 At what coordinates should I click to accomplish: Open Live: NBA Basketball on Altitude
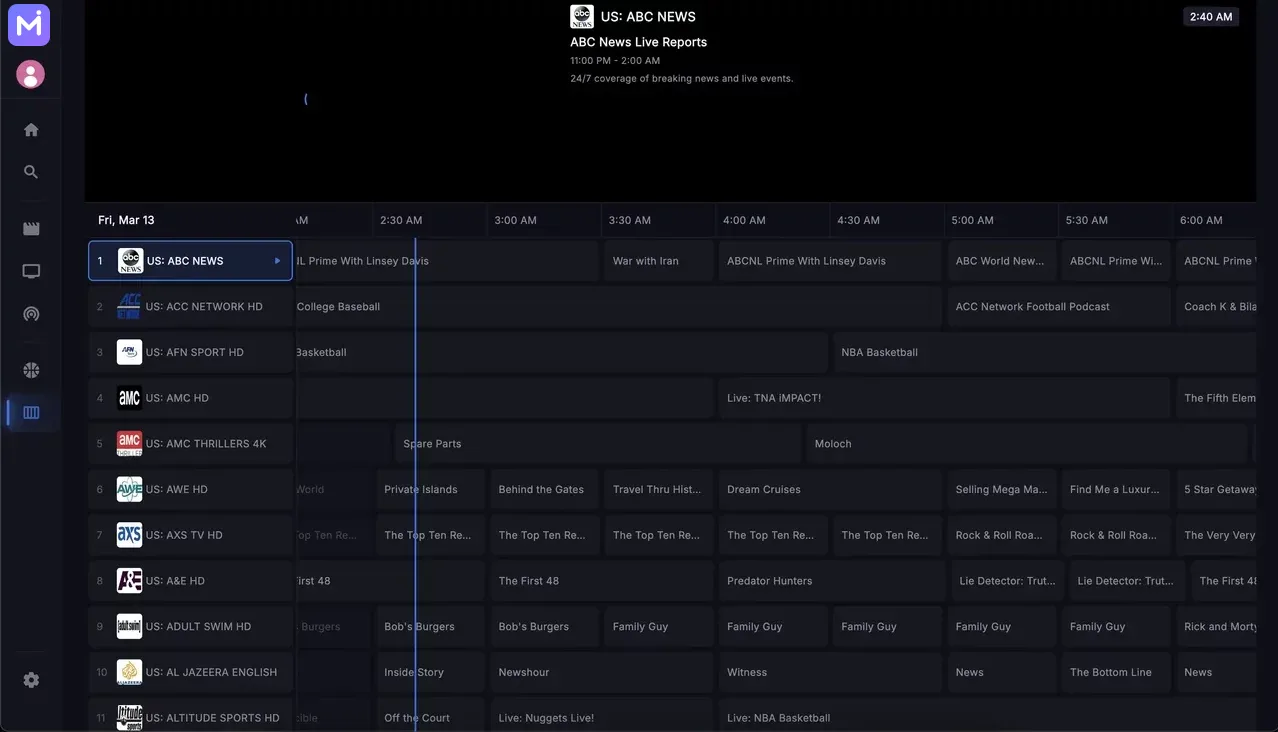tap(987, 715)
